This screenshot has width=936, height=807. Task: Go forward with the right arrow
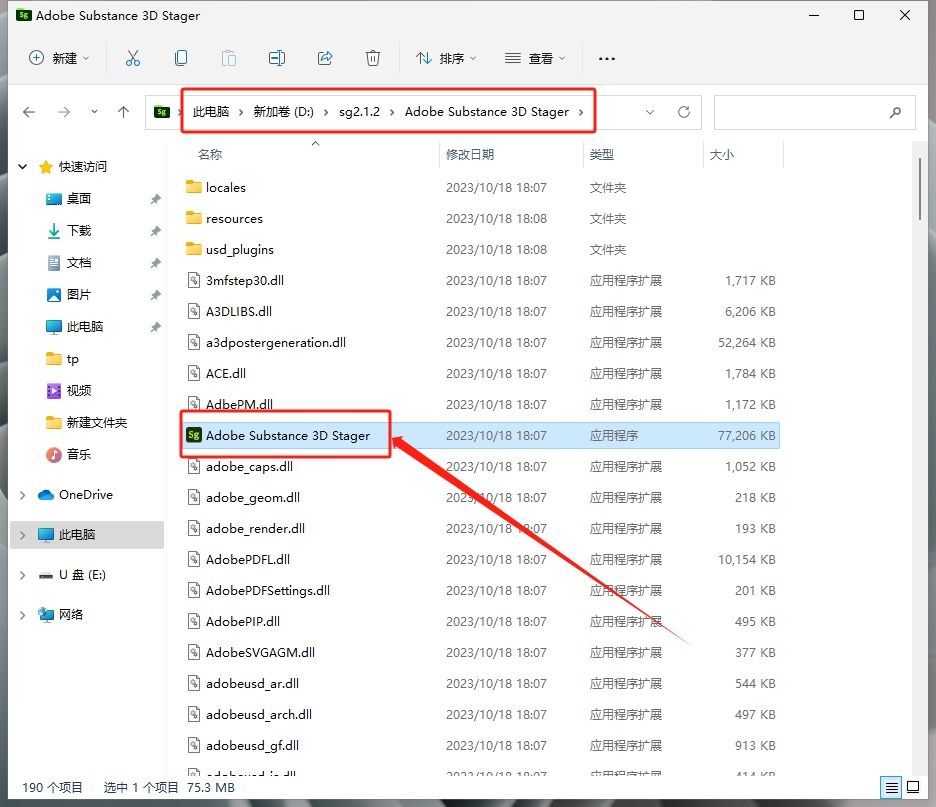(x=64, y=112)
